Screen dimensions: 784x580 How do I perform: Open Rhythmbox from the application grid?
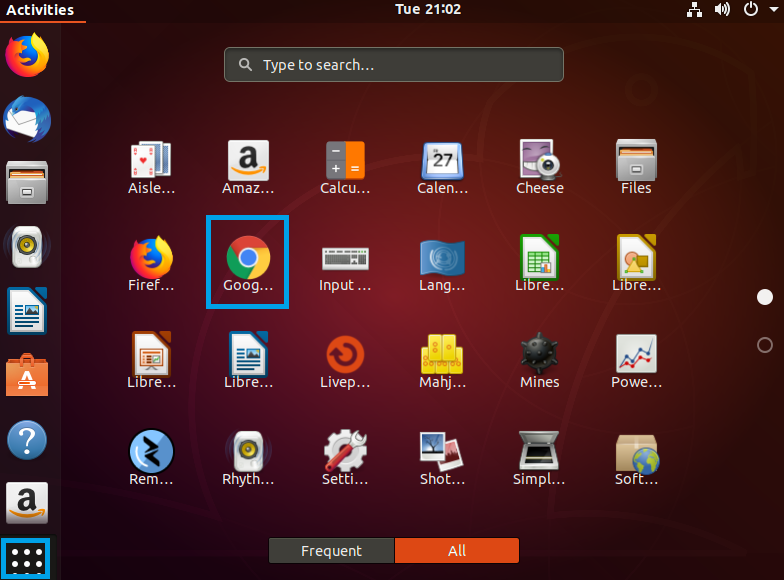pyautogui.click(x=248, y=458)
